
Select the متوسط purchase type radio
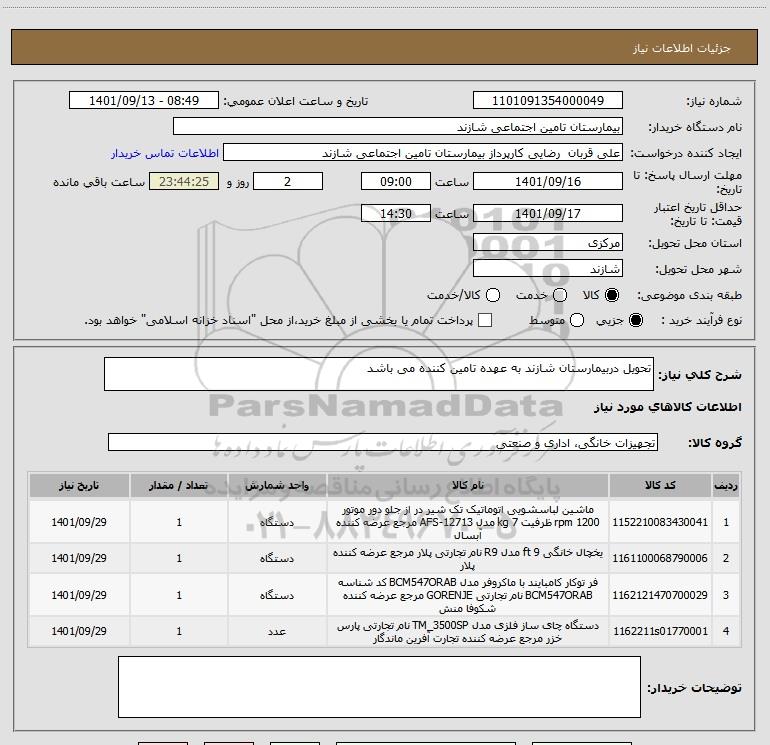(x=577, y=320)
